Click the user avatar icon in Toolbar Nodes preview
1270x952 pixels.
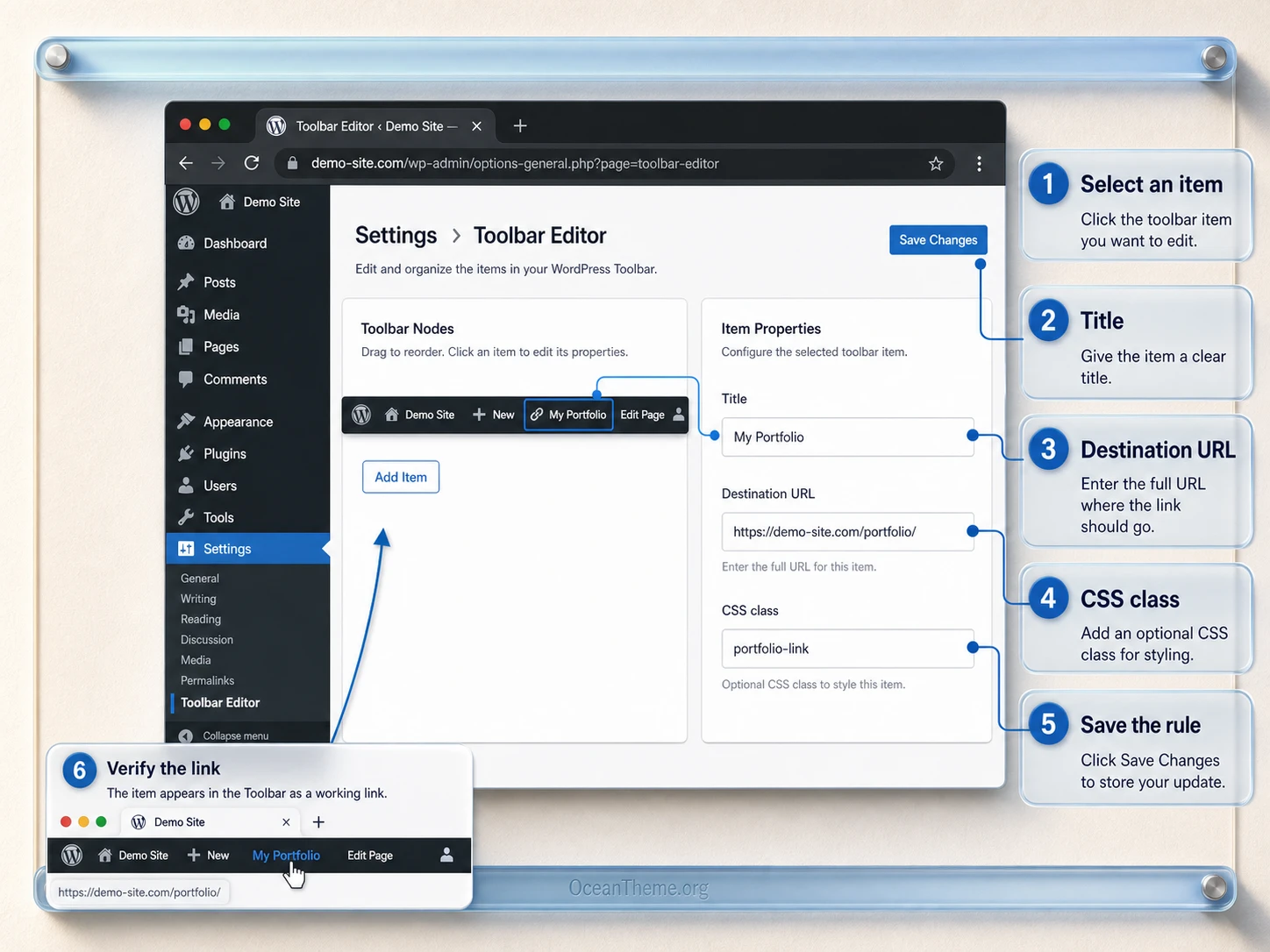coord(679,415)
